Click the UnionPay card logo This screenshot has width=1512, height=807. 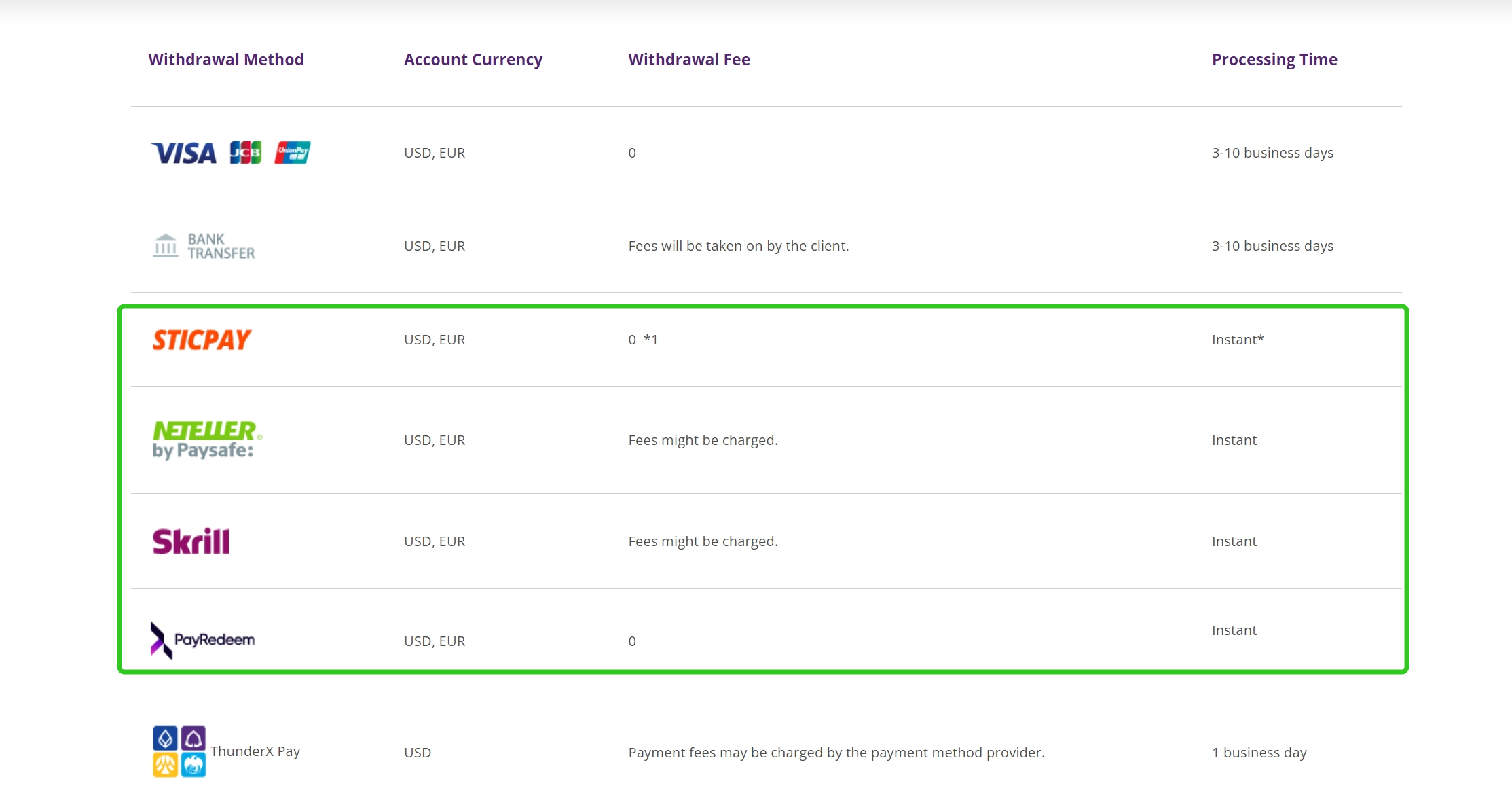[x=293, y=153]
